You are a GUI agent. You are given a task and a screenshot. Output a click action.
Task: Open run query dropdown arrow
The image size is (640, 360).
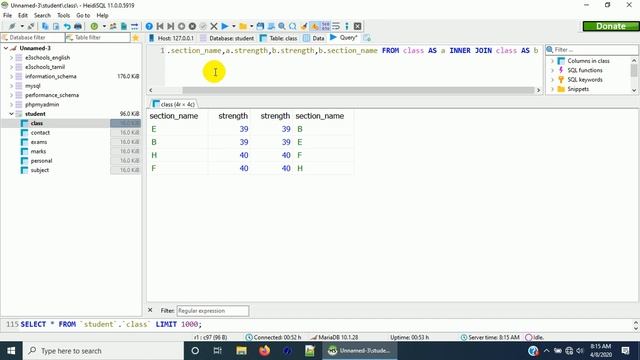[234, 26]
